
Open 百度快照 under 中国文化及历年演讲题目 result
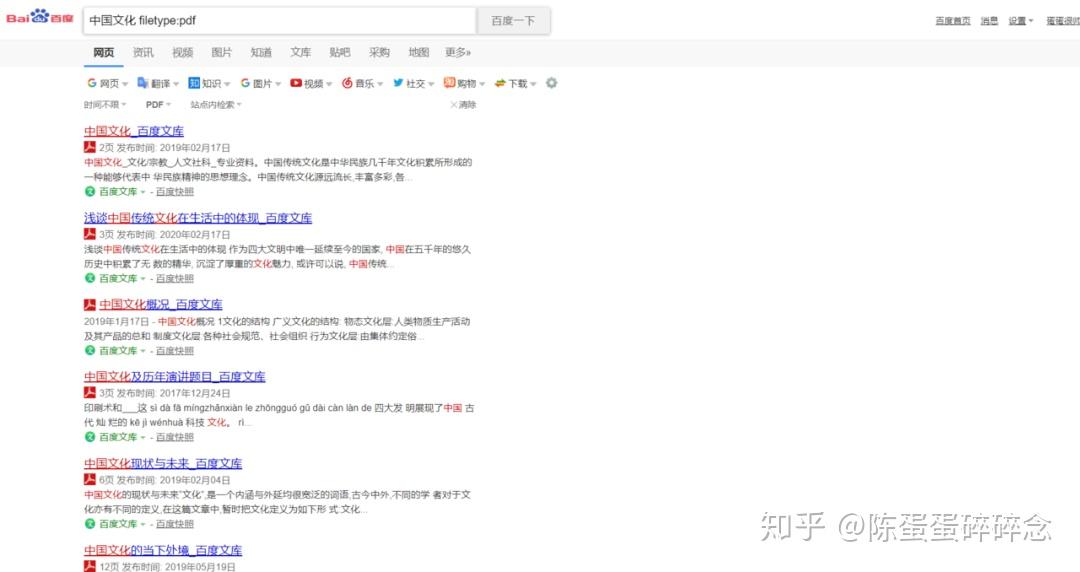(174, 437)
